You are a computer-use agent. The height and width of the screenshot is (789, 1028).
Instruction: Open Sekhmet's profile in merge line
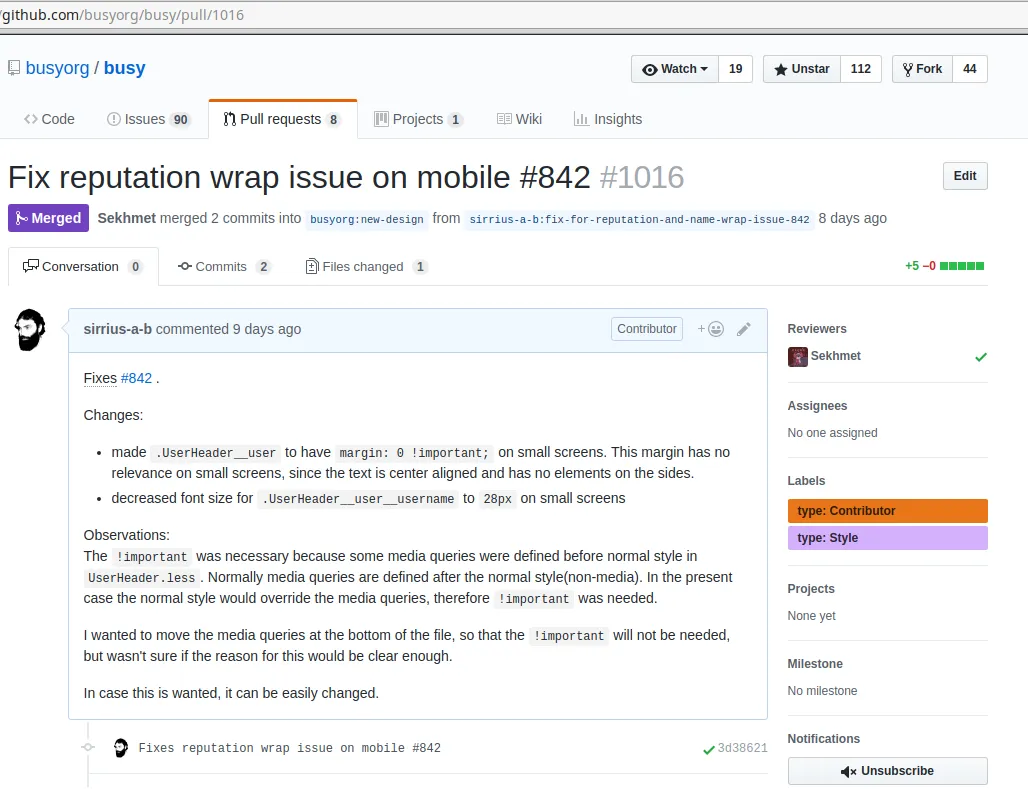click(x=127, y=218)
